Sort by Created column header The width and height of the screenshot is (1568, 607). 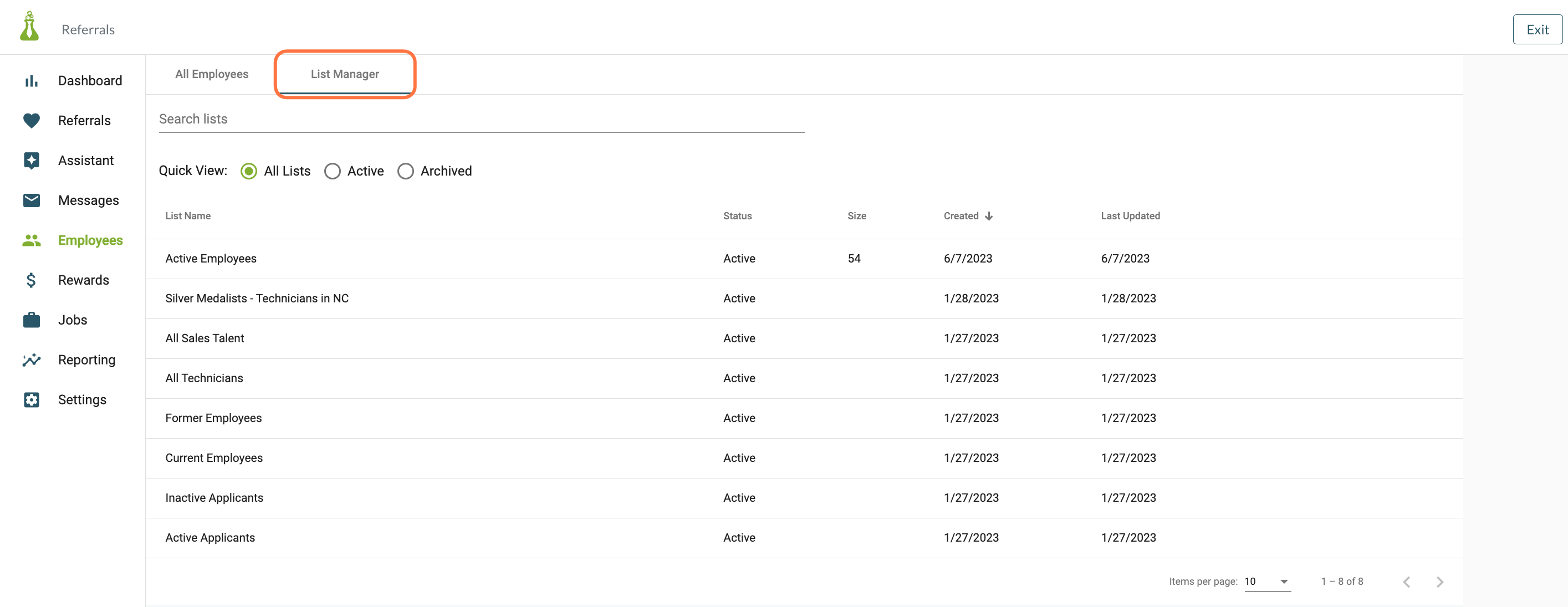961,216
